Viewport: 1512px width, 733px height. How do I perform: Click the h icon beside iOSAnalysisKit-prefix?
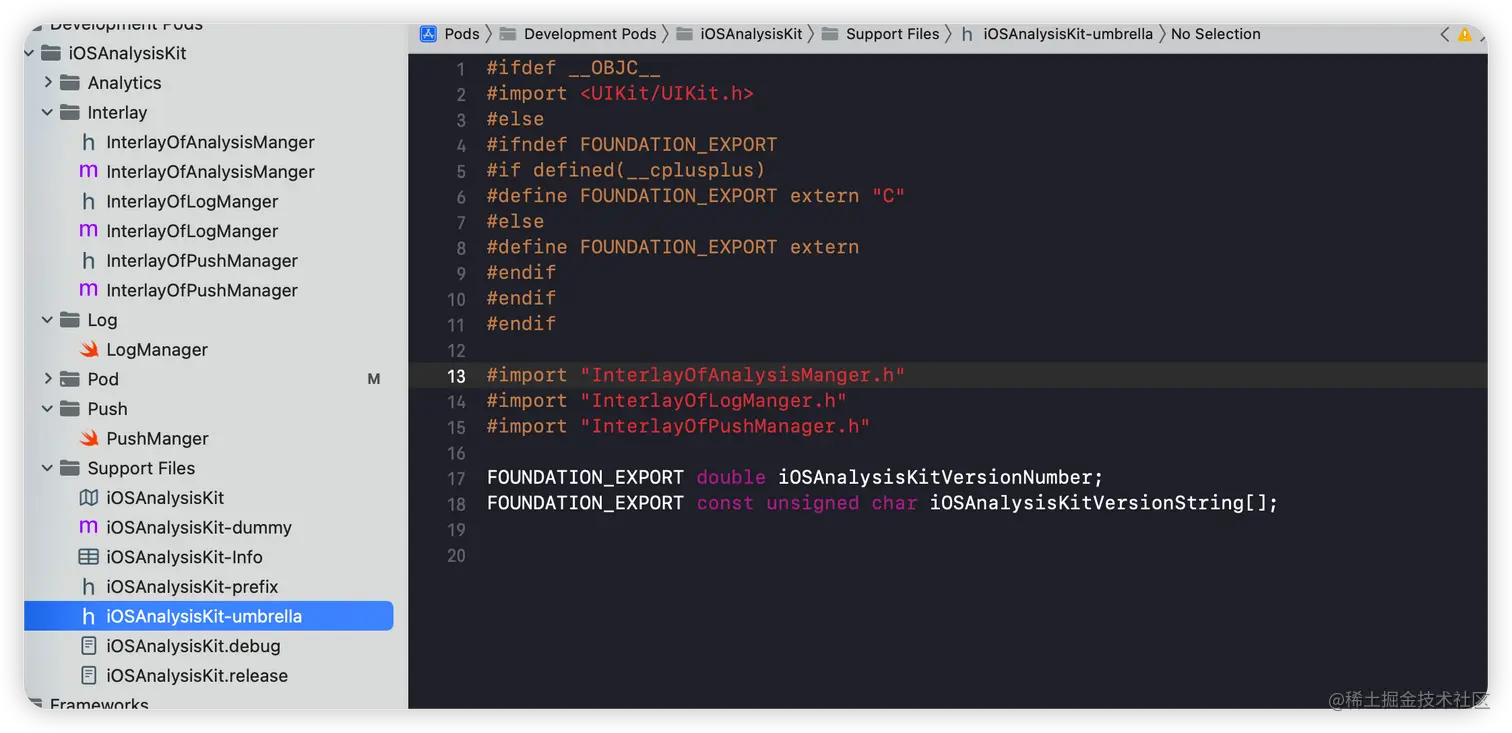click(x=89, y=587)
